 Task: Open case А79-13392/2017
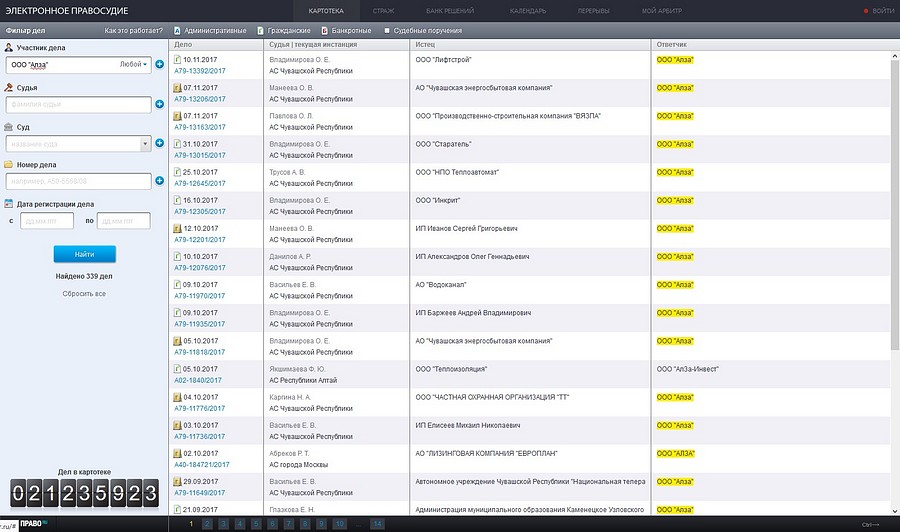point(200,71)
